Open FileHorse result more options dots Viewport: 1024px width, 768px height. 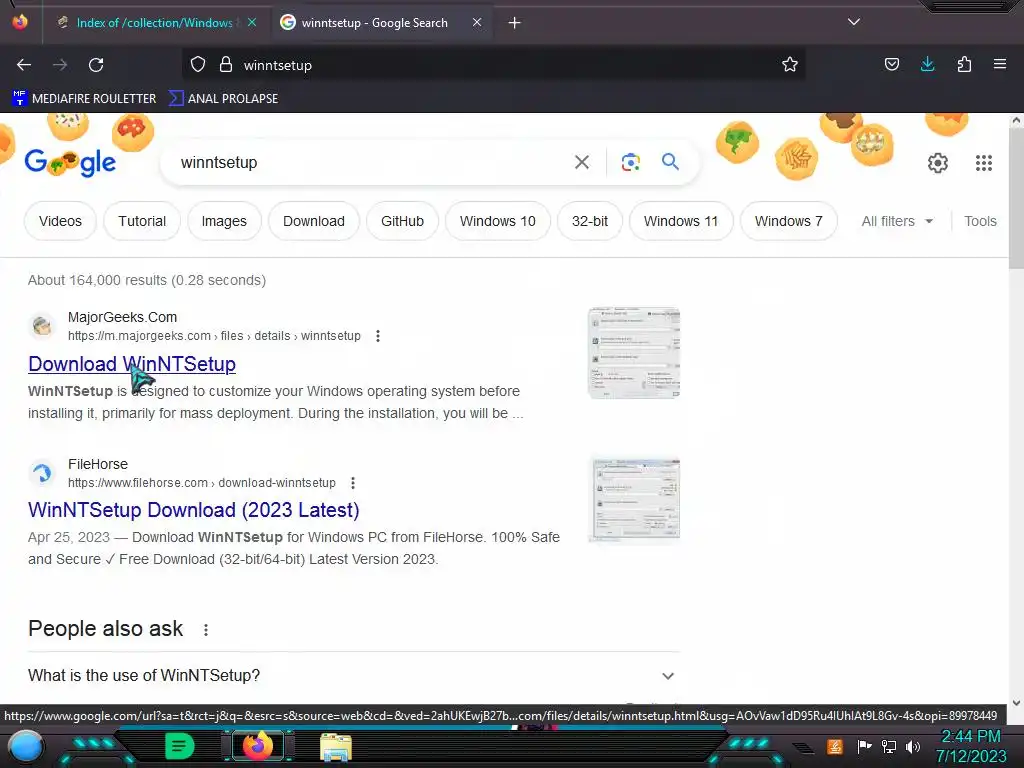353,483
